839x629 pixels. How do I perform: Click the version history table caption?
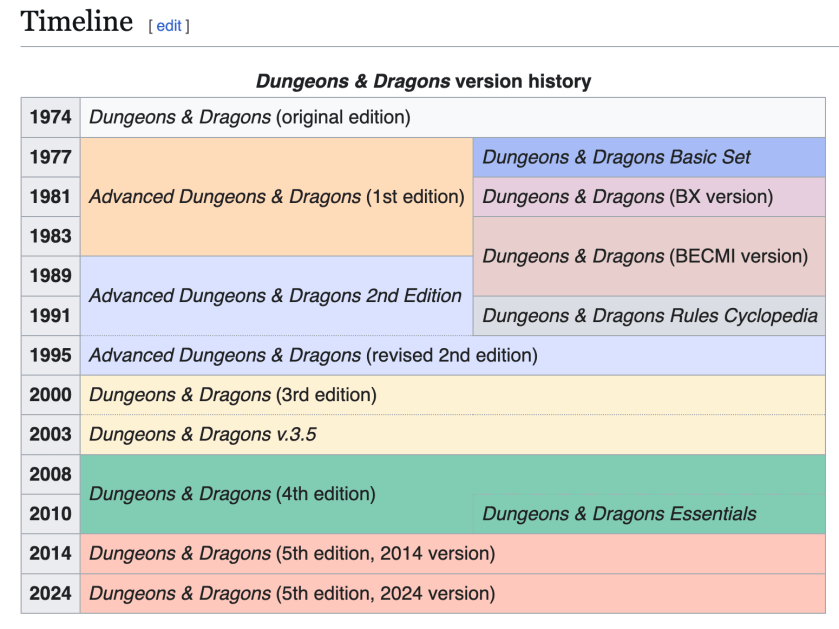pos(422,82)
